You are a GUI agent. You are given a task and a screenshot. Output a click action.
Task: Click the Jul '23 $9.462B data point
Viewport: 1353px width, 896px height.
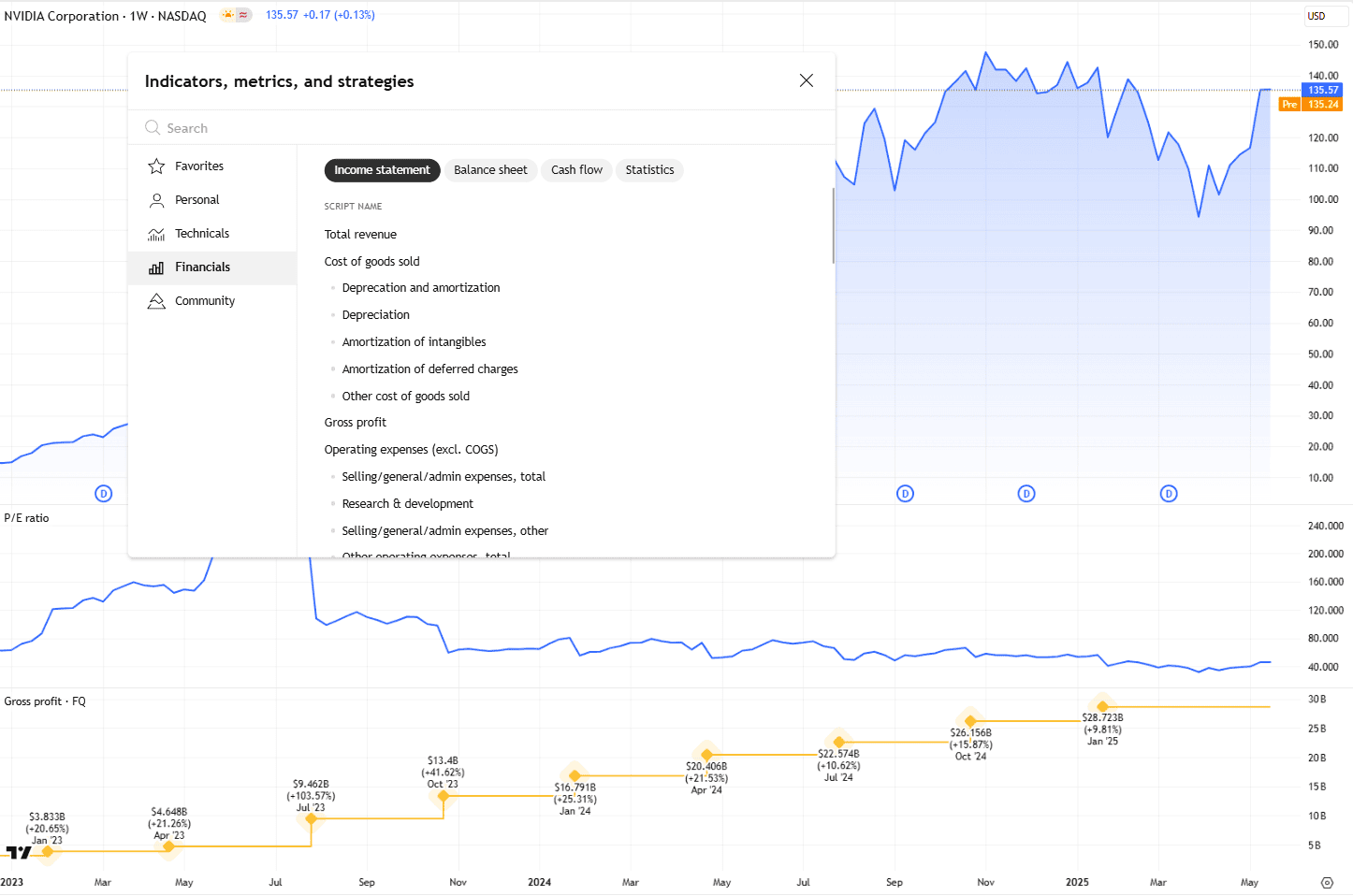pos(311,818)
